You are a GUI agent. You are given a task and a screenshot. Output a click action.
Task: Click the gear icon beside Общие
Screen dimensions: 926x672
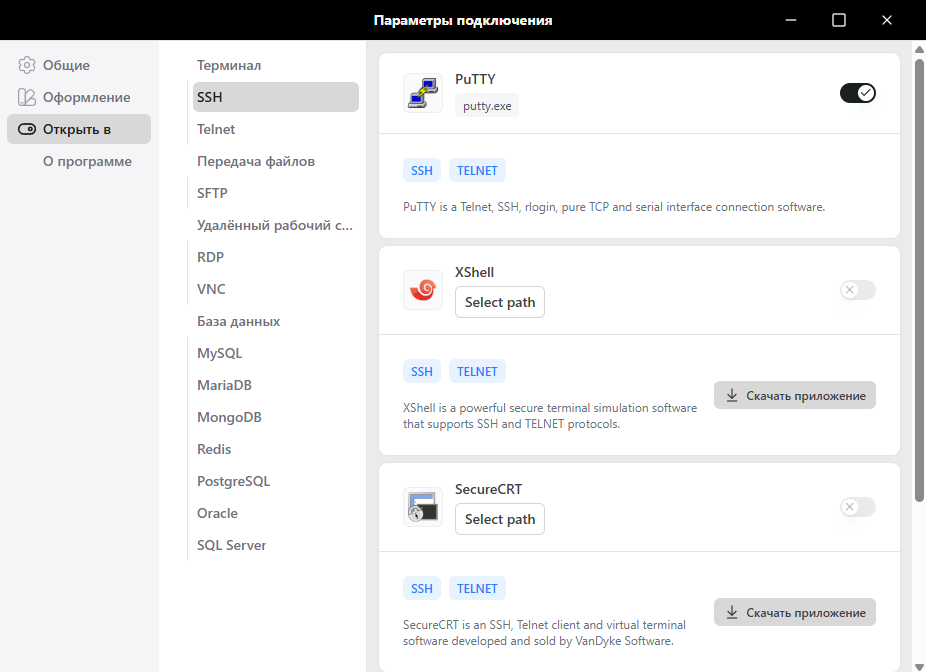[x=27, y=65]
